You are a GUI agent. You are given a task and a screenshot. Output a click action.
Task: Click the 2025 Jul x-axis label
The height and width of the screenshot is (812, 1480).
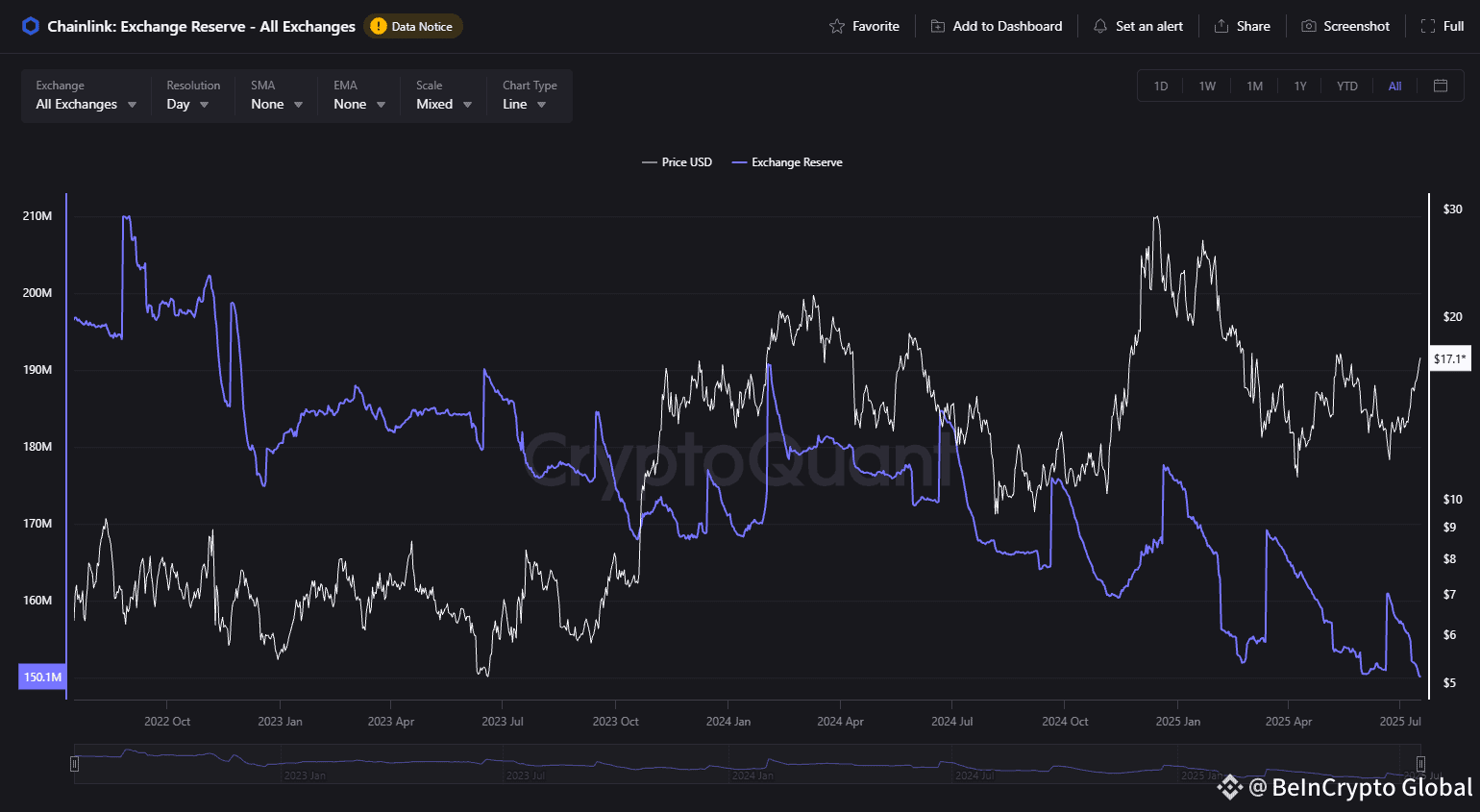coord(1400,721)
